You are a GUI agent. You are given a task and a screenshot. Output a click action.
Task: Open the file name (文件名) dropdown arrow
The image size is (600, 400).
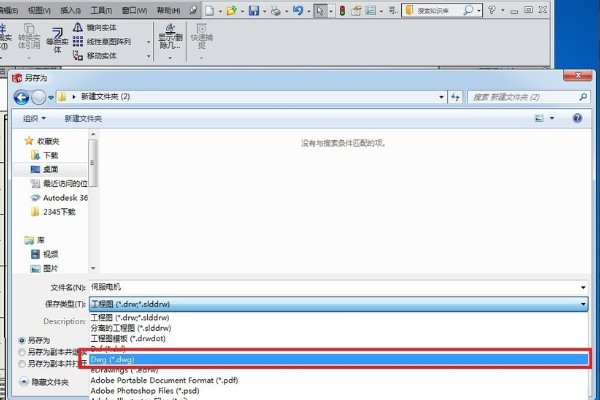tap(583, 287)
